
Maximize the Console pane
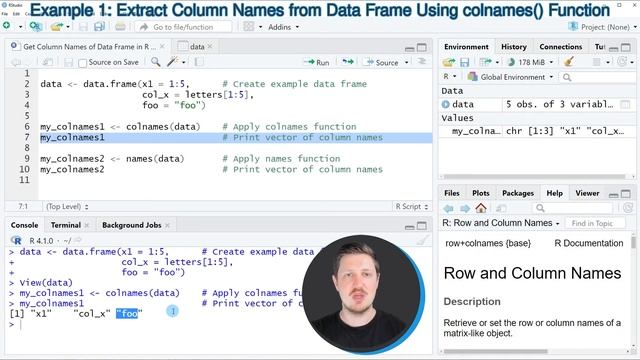[x=422, y=225]
